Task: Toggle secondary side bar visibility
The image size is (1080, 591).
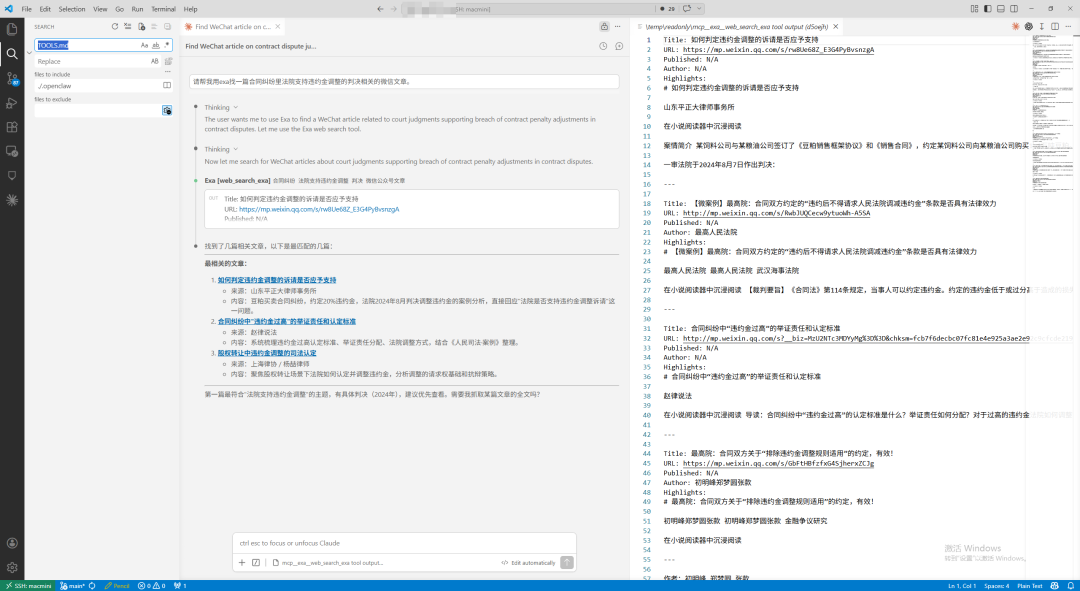Action: [1014, 9]
